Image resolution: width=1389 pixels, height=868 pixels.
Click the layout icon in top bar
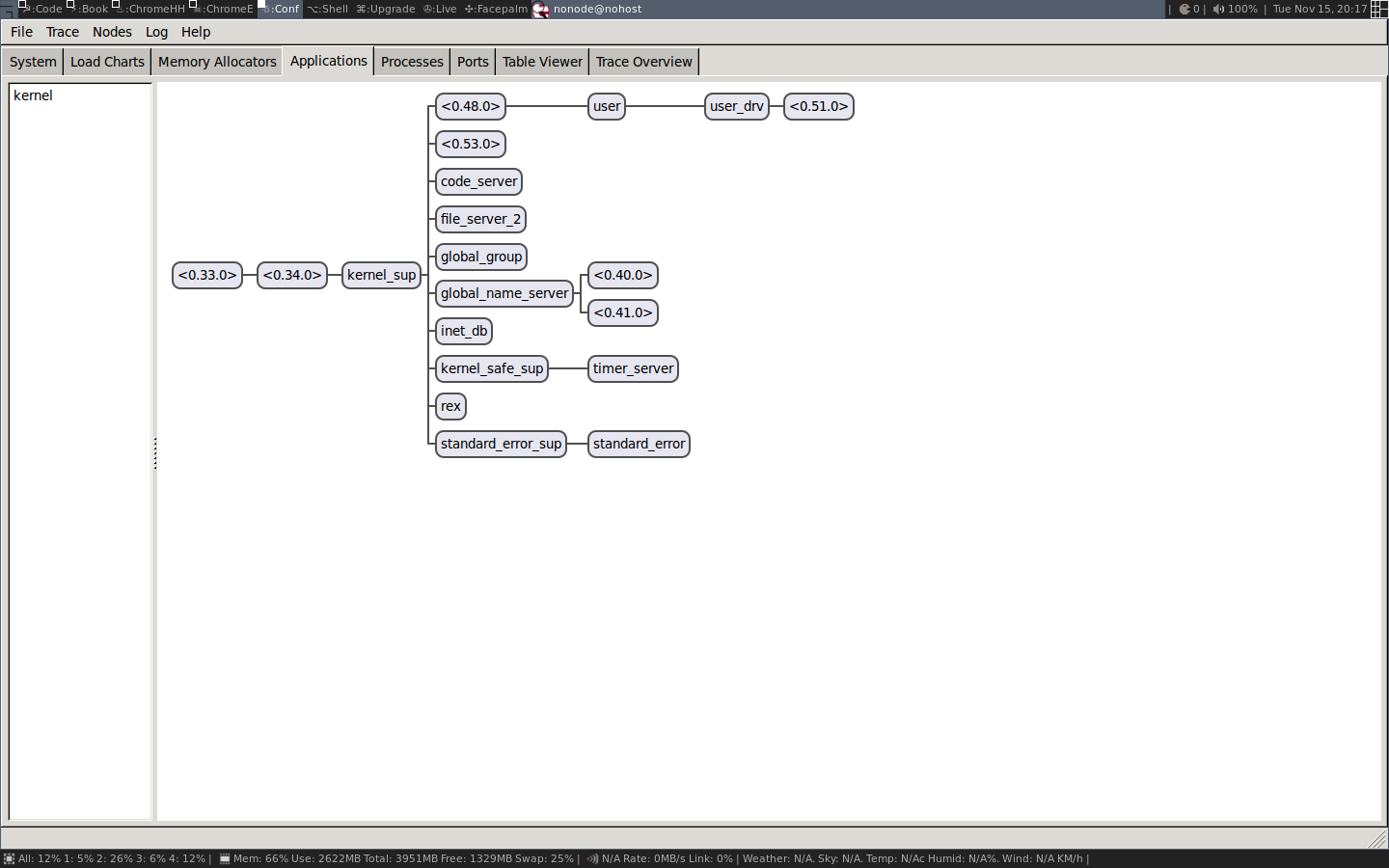pos(1378,9)
